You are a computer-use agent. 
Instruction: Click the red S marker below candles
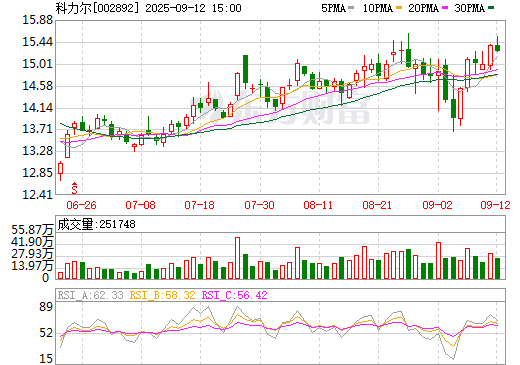point(75,188)
